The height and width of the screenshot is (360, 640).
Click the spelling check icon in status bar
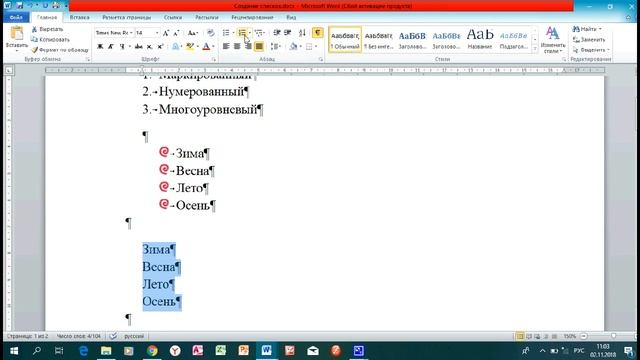click(113, 336)
